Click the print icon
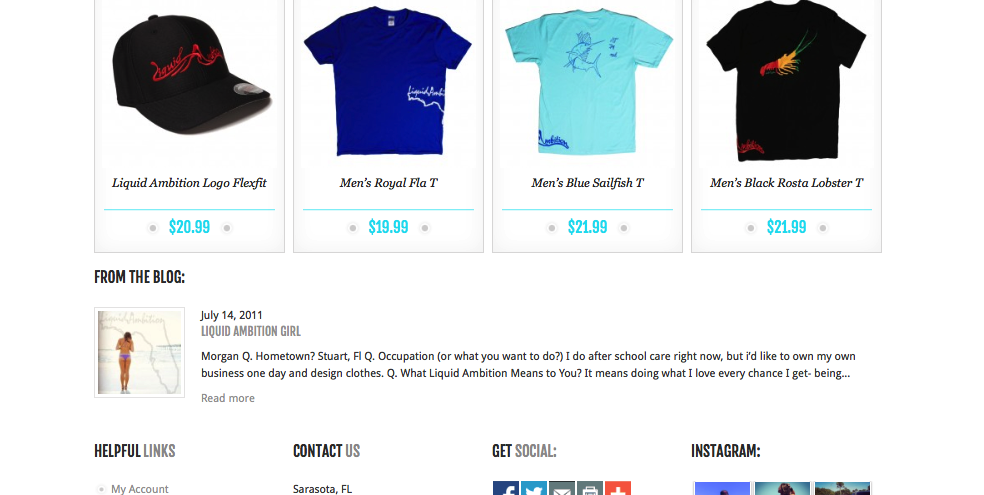984x495 pixels. tap(590, 488)
